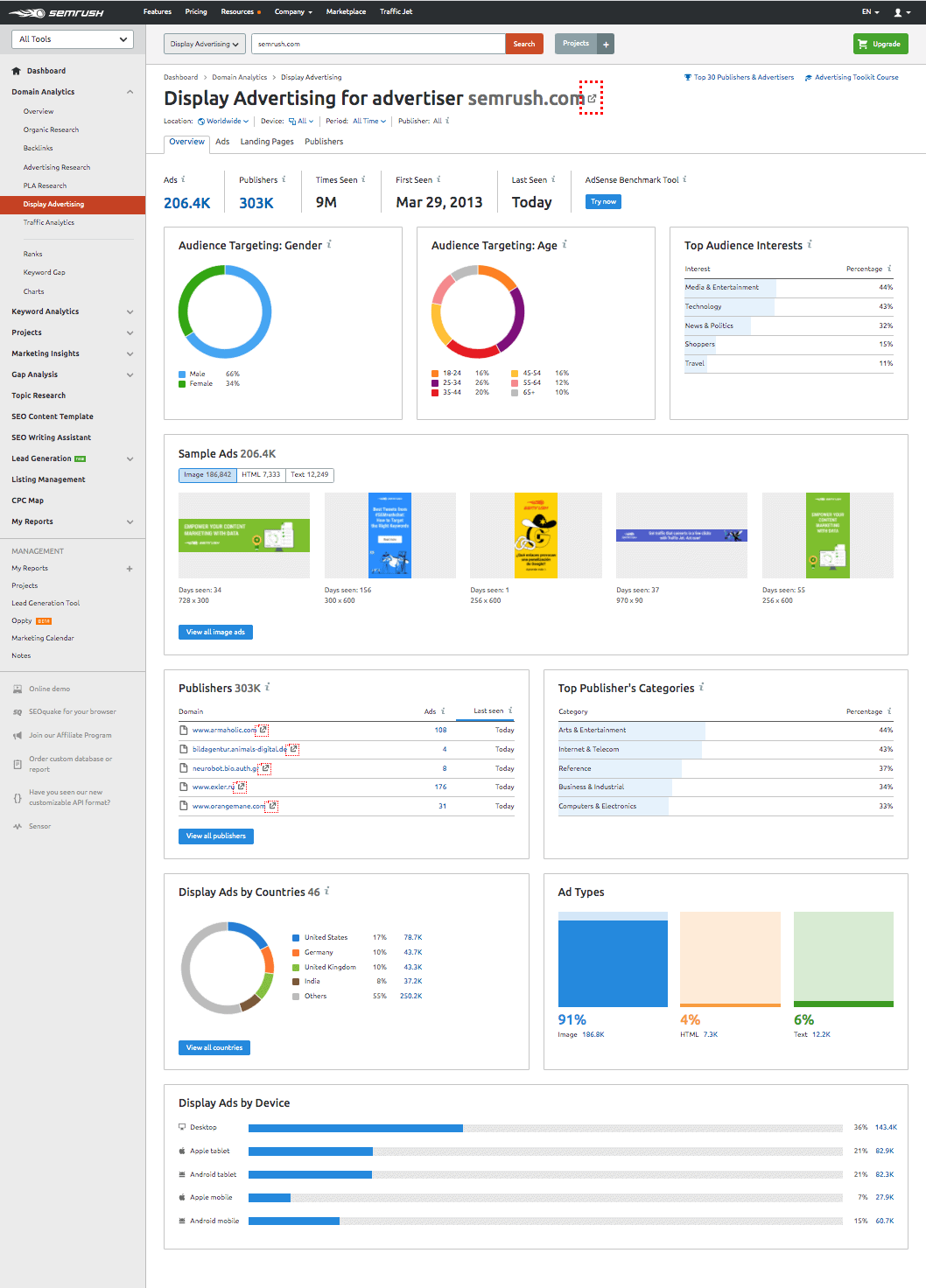Click View all publishers button

(x=216, y=836)
